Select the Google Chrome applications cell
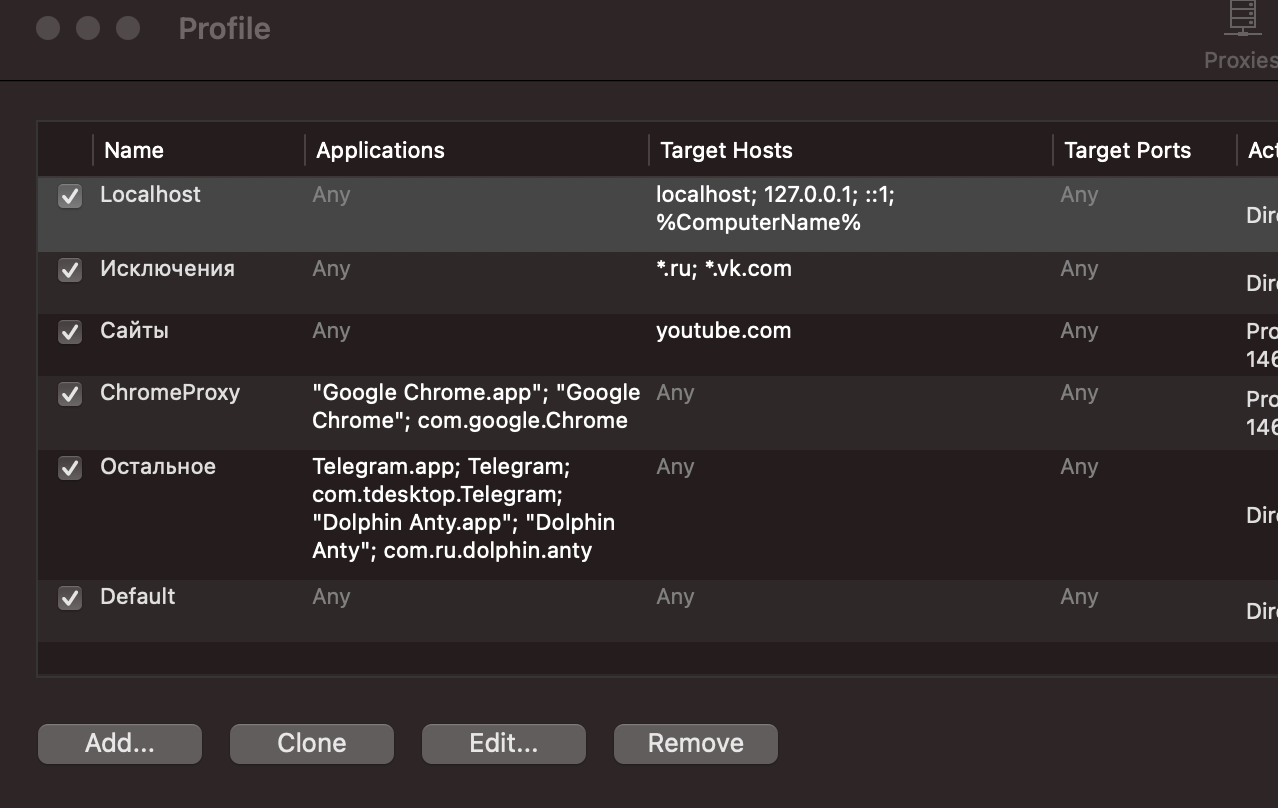 click(475, 406)
